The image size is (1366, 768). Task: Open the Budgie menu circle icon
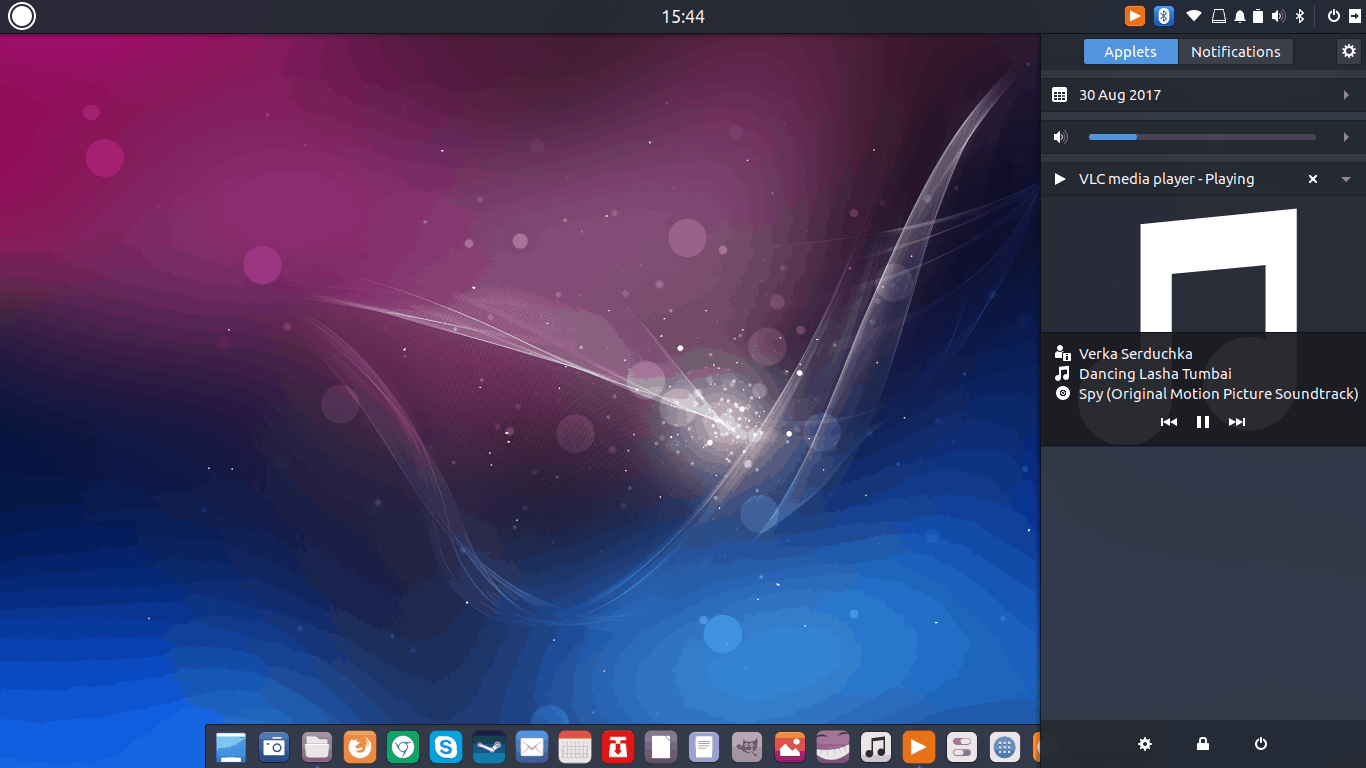point(22,16)
